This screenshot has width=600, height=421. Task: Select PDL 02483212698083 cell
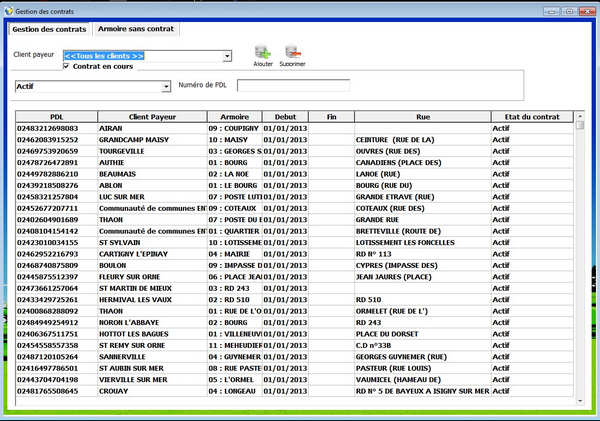[x=56, y=128]
